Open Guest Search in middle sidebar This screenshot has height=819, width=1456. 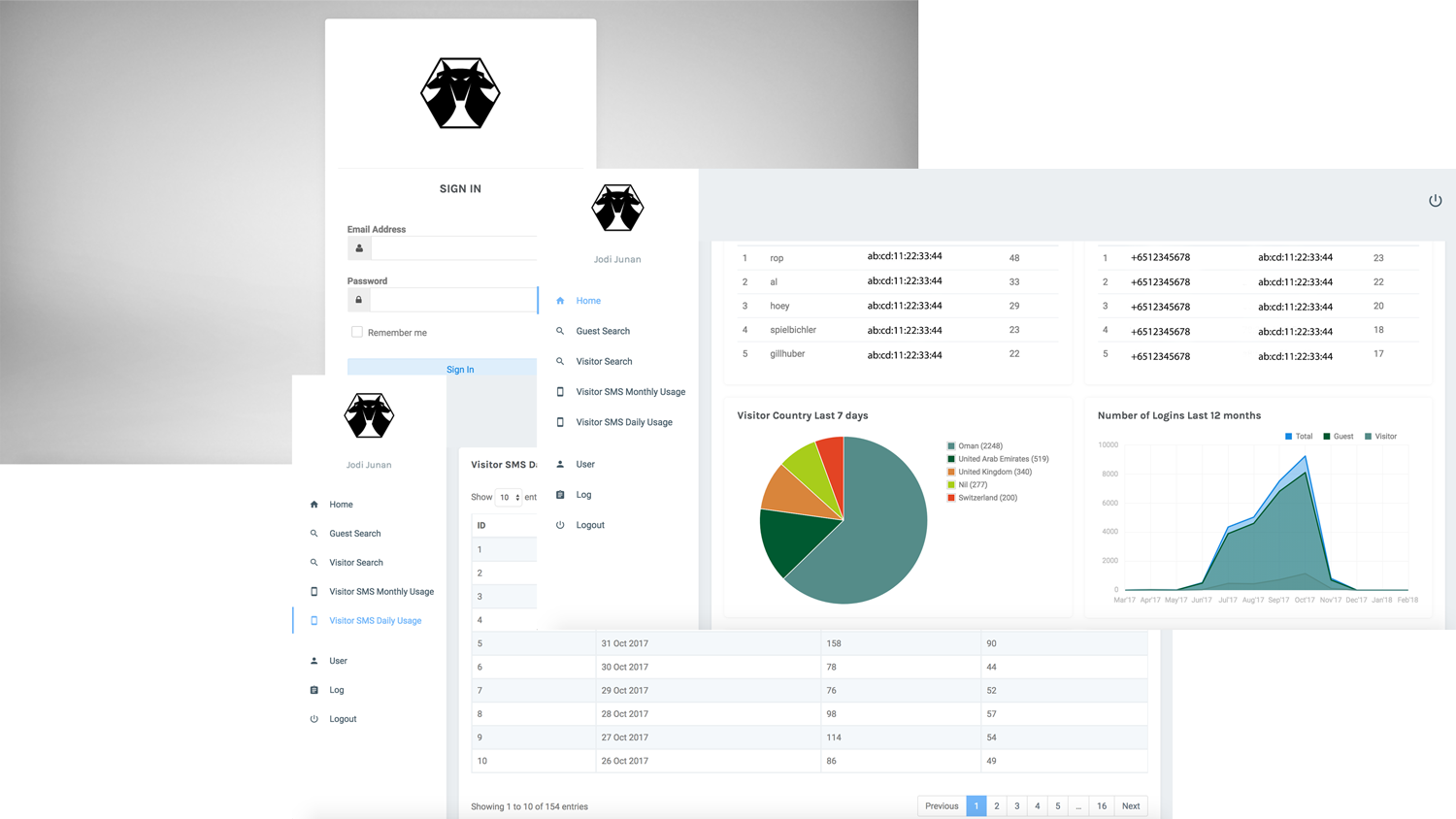pyautogui.click(x=602, y=331)
